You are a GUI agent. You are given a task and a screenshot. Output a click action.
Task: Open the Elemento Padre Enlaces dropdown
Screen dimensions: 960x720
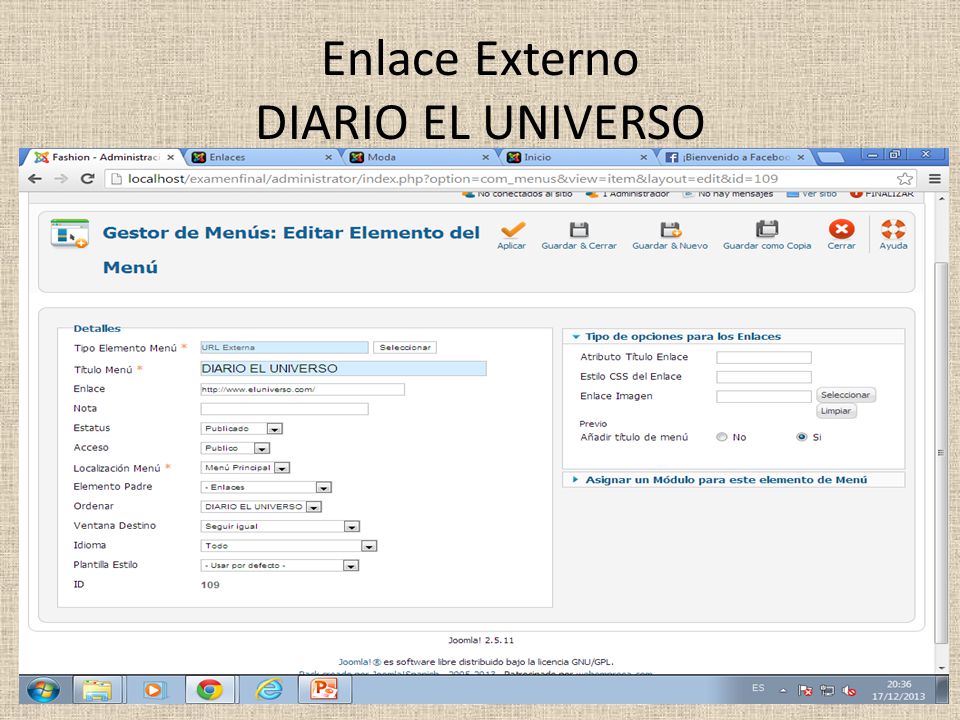(266, 487)
